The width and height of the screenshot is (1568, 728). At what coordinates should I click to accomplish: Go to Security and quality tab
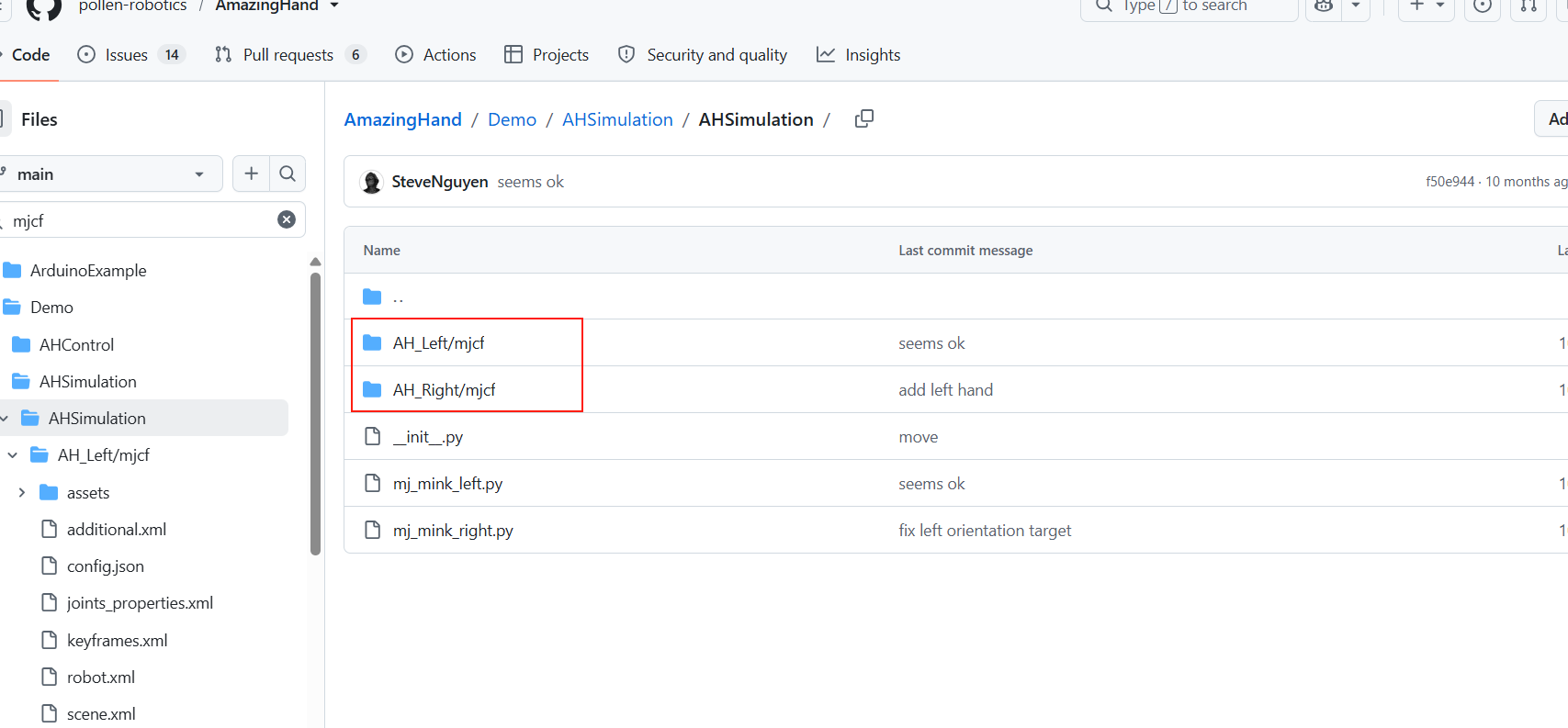(703, 55)
